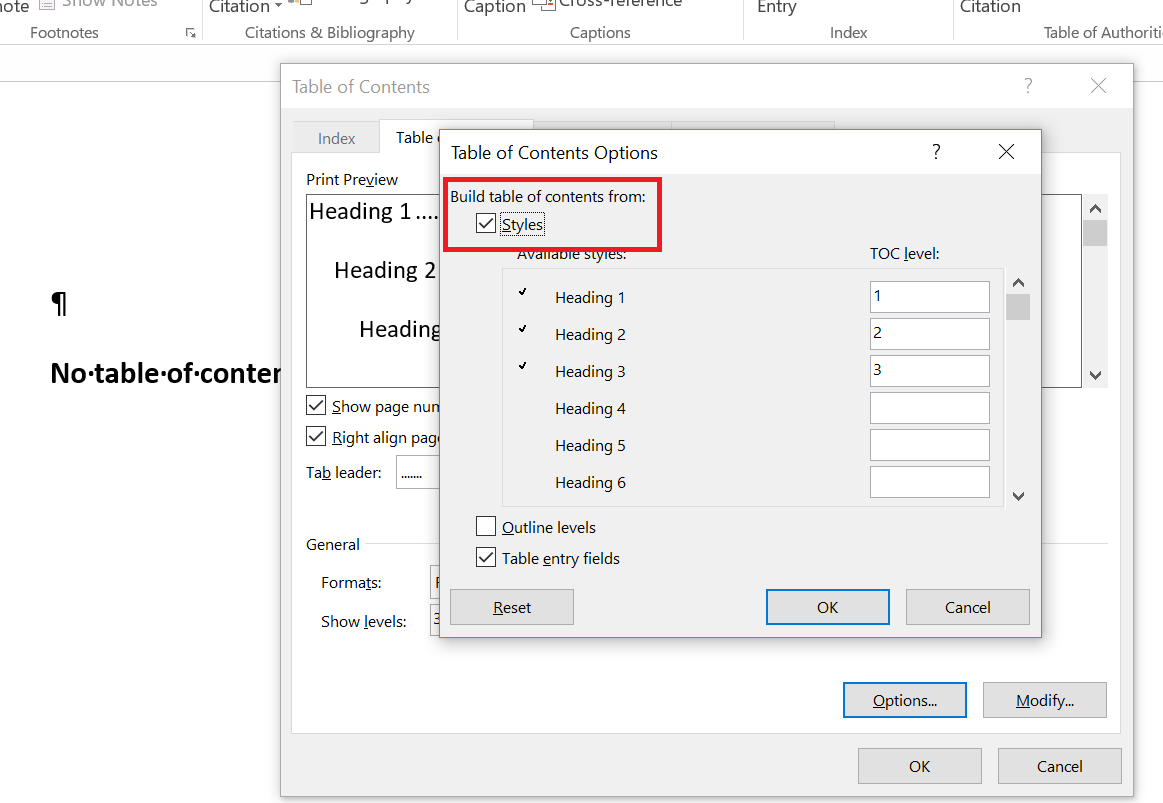Edit TOC level field for Heading 1

929,297
